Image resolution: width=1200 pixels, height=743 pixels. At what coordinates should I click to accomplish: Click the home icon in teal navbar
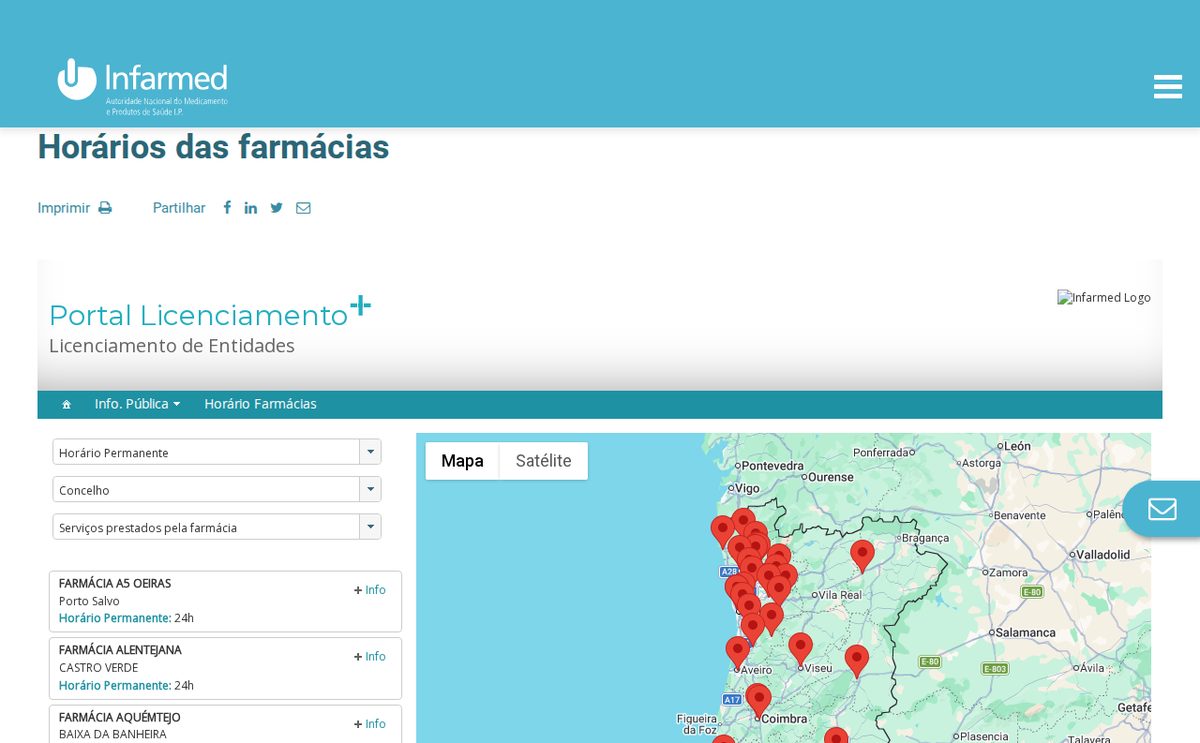(x=66, y=405)
